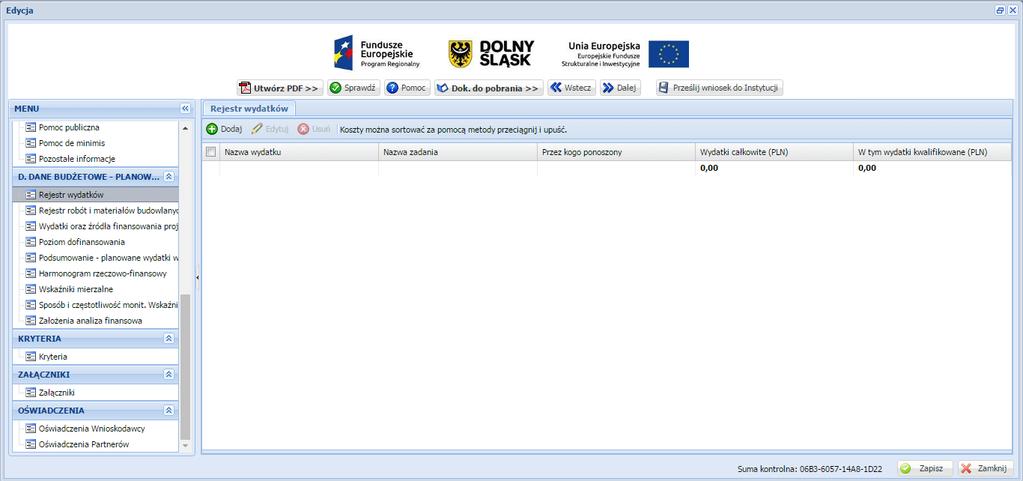Restore the Edycja window size
The height and width of the screenshot is (481, 1023).
coord(1000,10)
